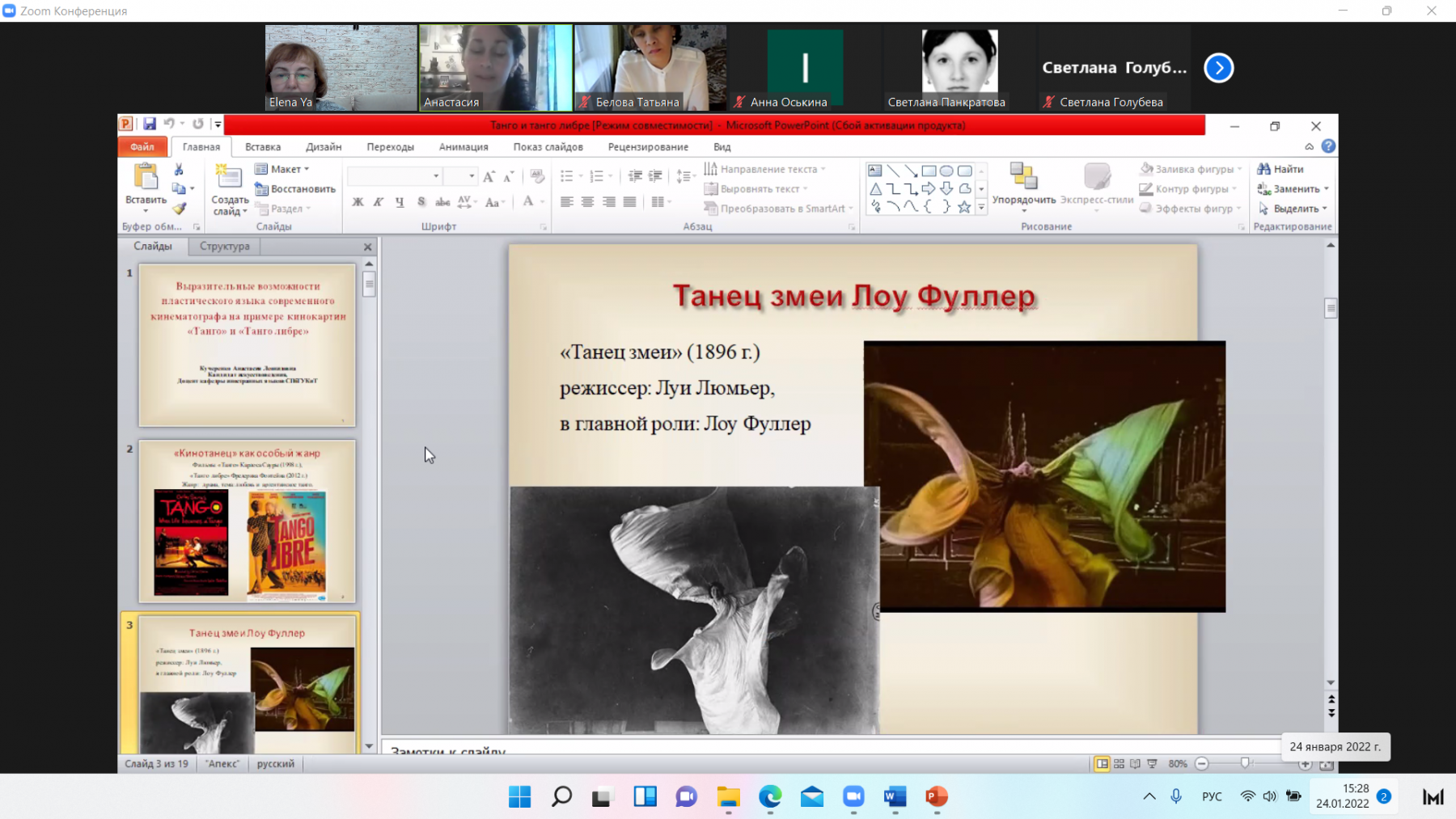
Task: Click the Save icon in the PowerPoint quick access toolbar
Action: 150,124
